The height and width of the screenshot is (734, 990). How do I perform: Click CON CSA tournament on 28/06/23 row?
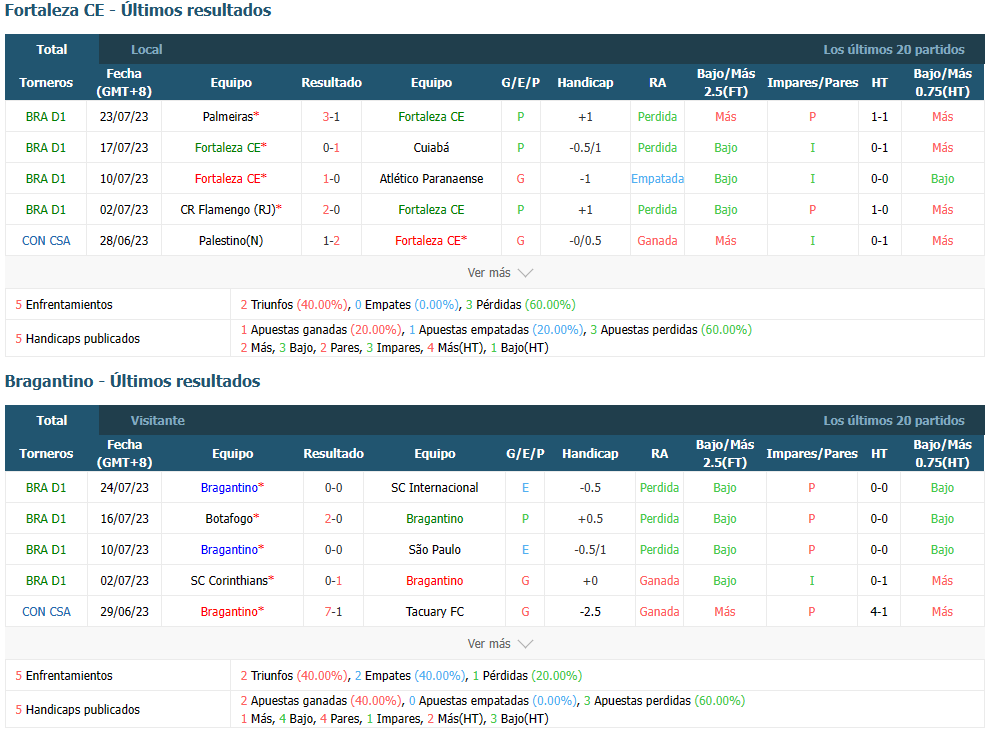coord(46,240)
